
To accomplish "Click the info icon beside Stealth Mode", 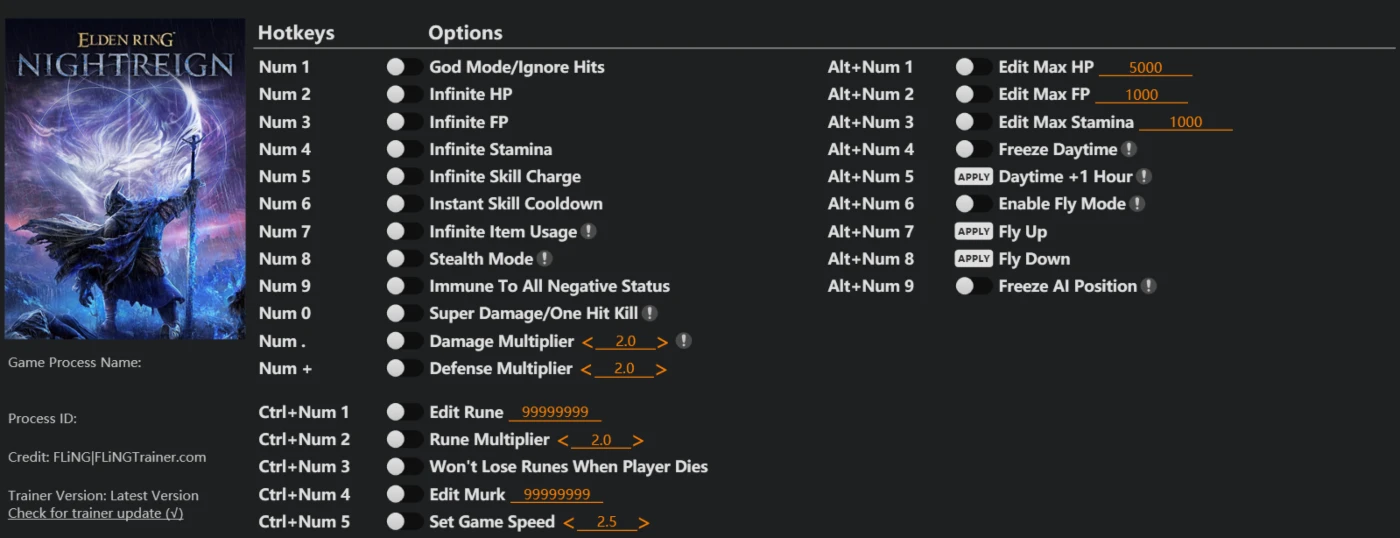I will tap(545, 258).
